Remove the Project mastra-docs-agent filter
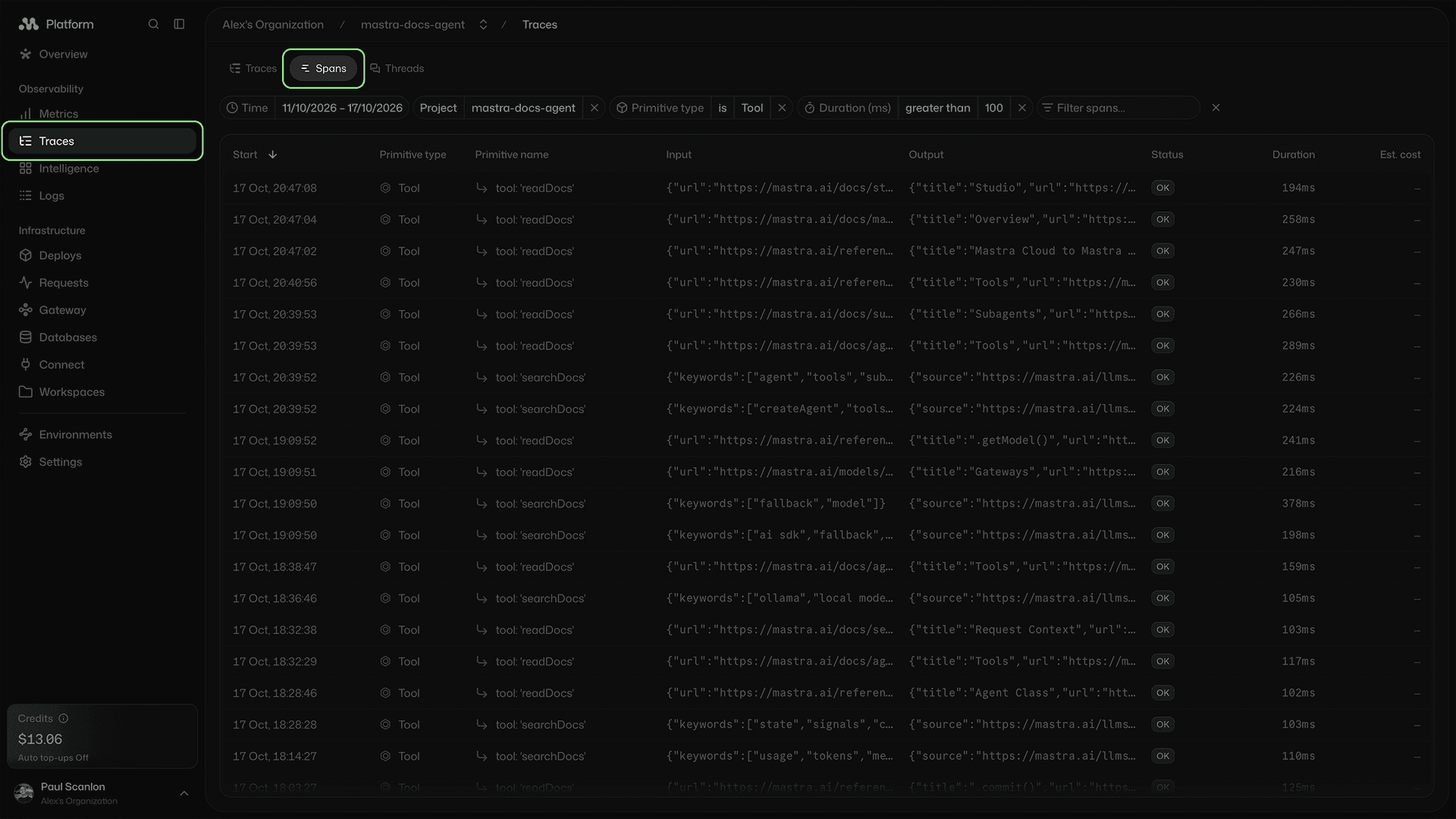The image size is (1456, 819). 595,108
